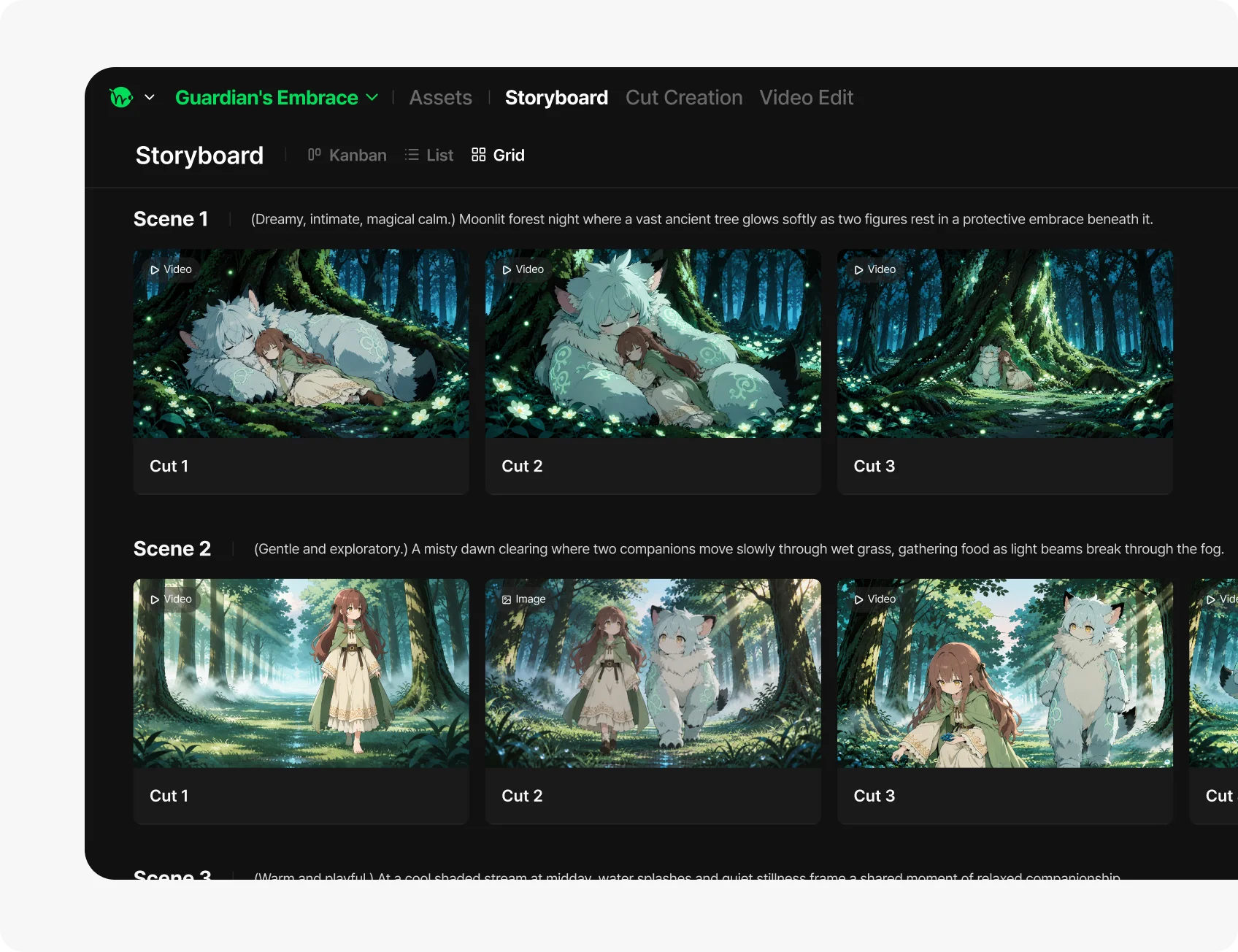The width and height of the screenshot is (1238, 952).
Task: Click the green app logo icon
Action: (121, 97)
